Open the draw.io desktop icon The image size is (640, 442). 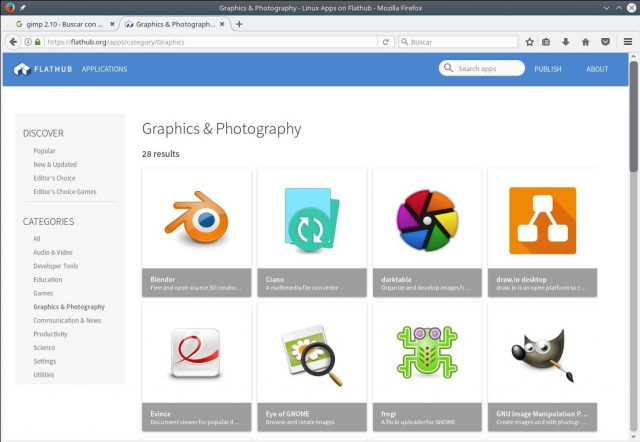[x=542, y=220]
